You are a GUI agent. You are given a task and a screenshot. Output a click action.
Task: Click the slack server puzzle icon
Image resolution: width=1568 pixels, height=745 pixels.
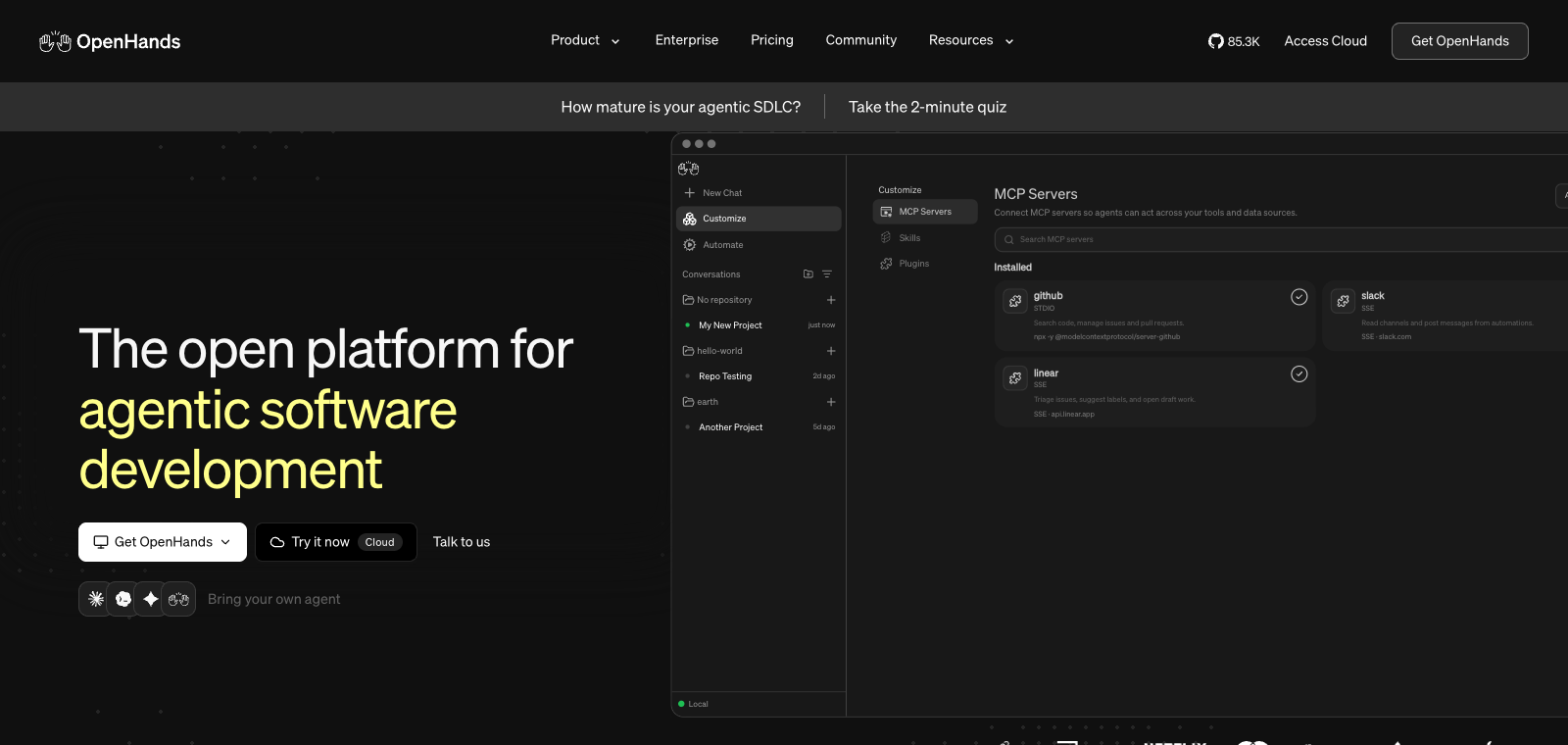tap(1344, 301)
